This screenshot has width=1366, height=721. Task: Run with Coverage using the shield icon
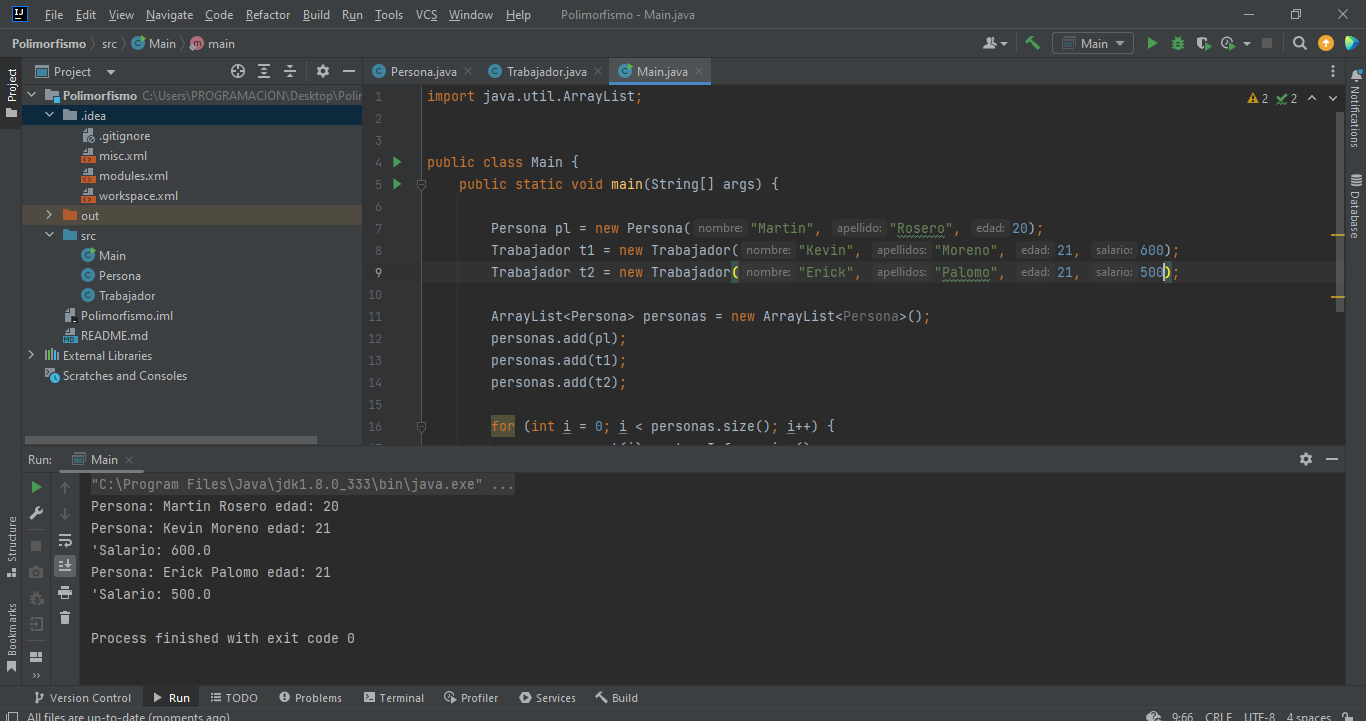(1203, 43)
